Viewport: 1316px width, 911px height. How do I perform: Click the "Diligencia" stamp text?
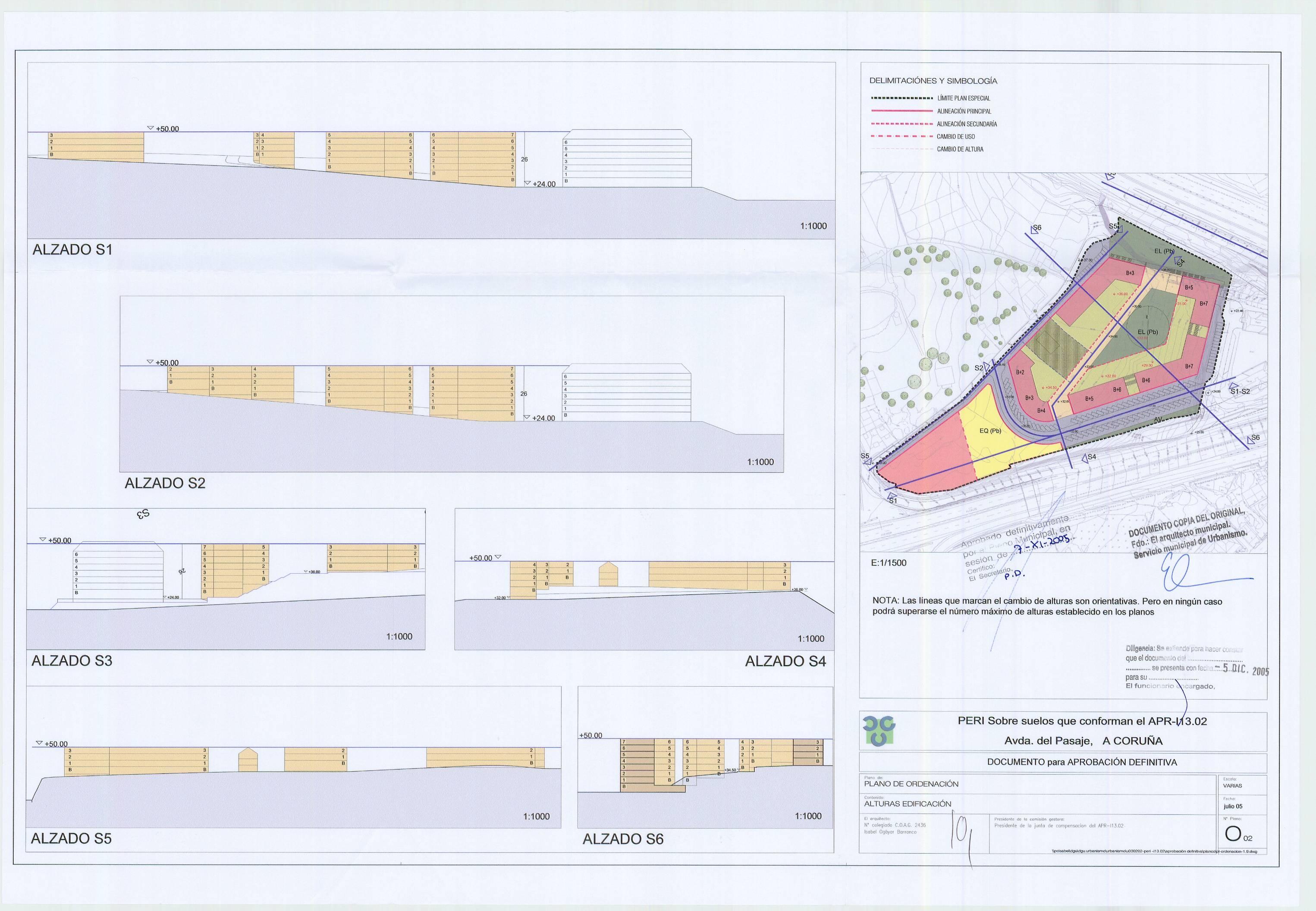coord(1184,667)
